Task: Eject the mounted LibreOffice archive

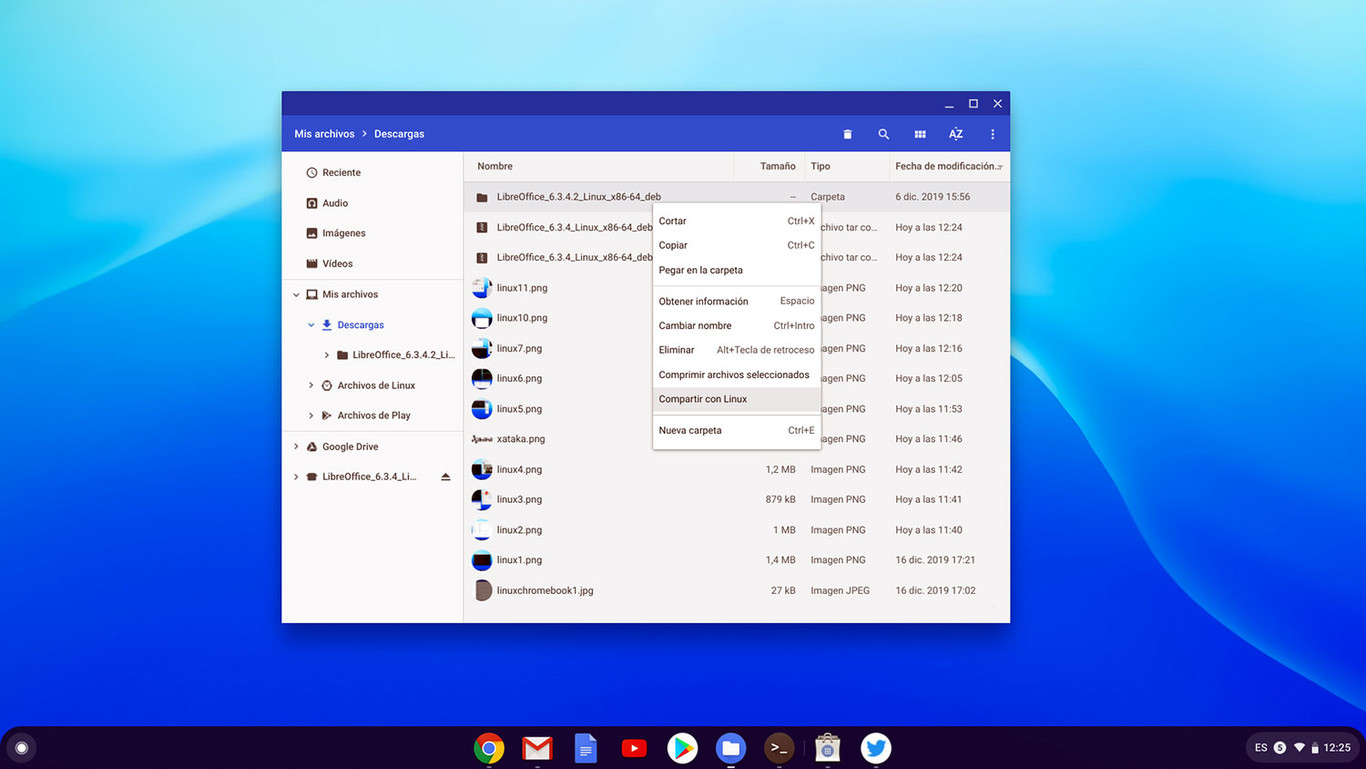Action: (x=444, y=476)
